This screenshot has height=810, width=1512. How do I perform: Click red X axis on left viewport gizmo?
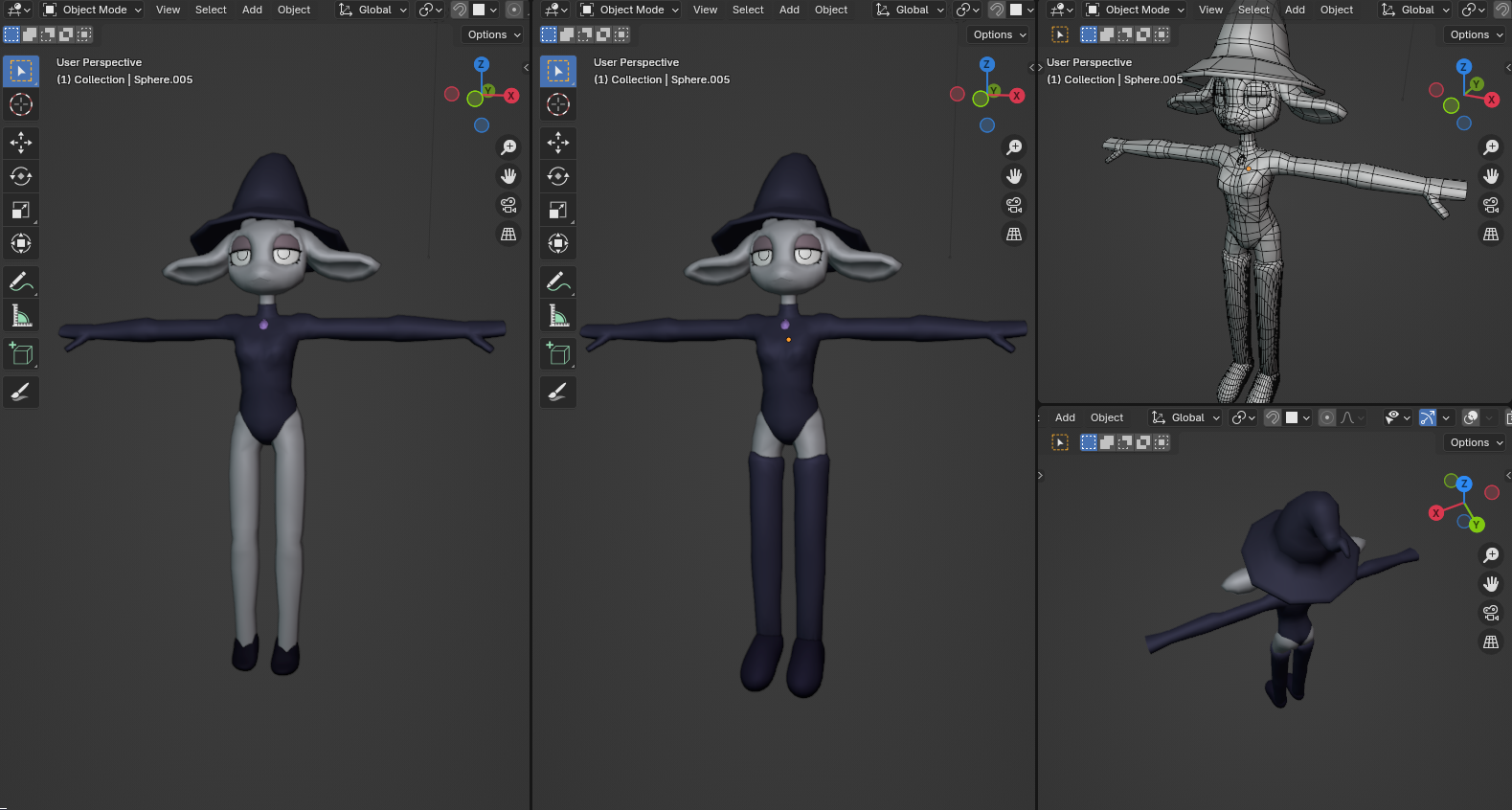pyautogui.click(x=511, y=96)
